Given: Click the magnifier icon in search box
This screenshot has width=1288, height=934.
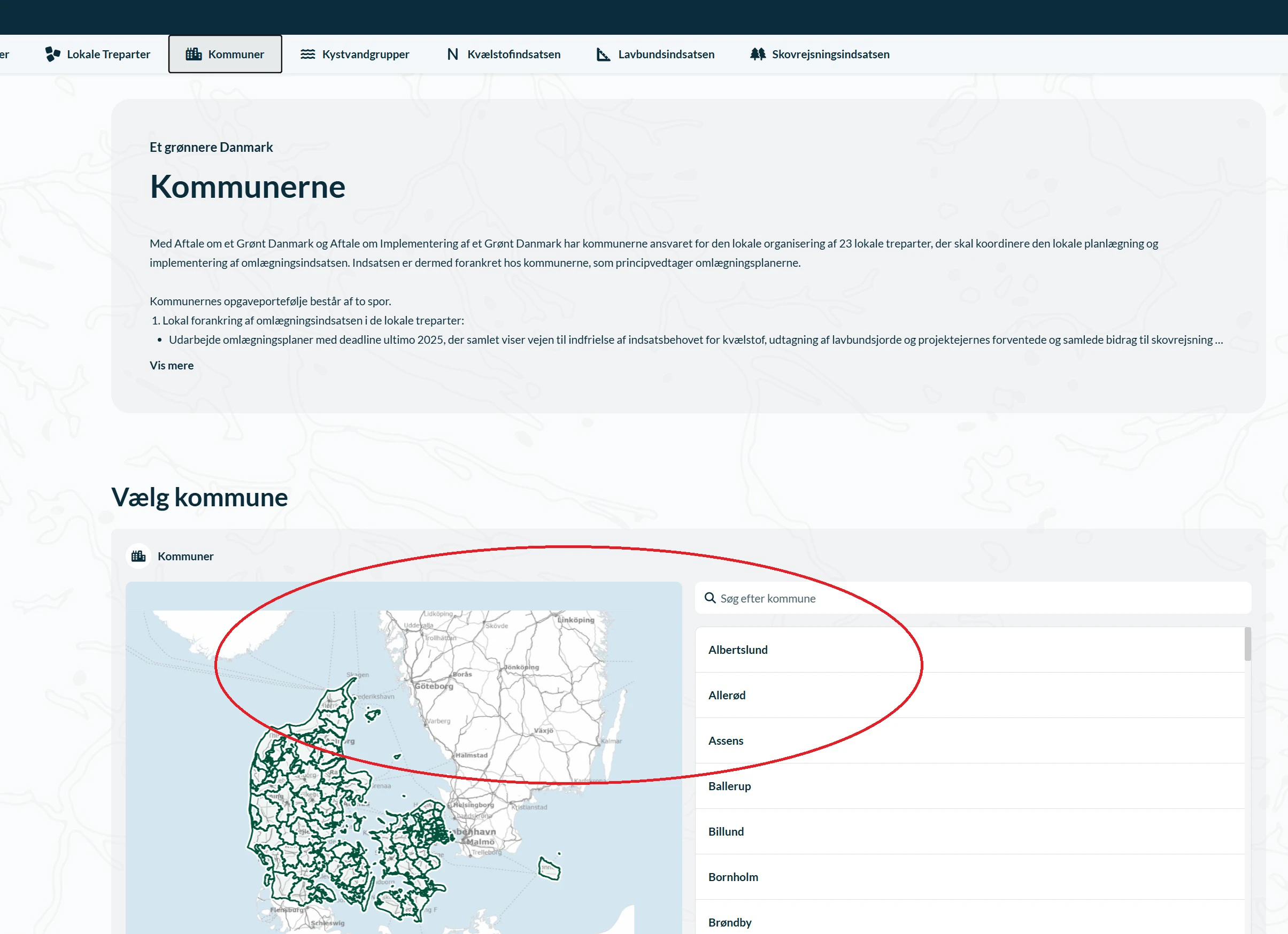Looking at the screenshot, I should click(710, 598).
